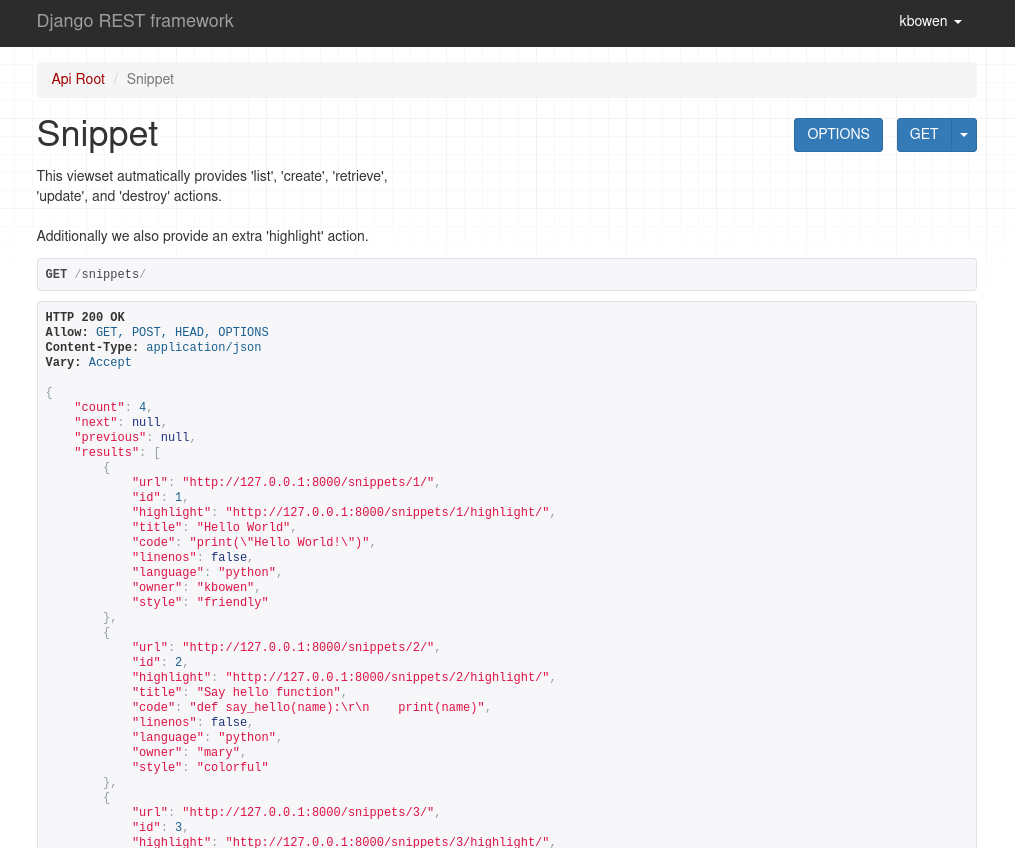This screenshot has height=848, width=1015.
Task: Click the Vary Accept header value
Action: [x=109, y=362]
